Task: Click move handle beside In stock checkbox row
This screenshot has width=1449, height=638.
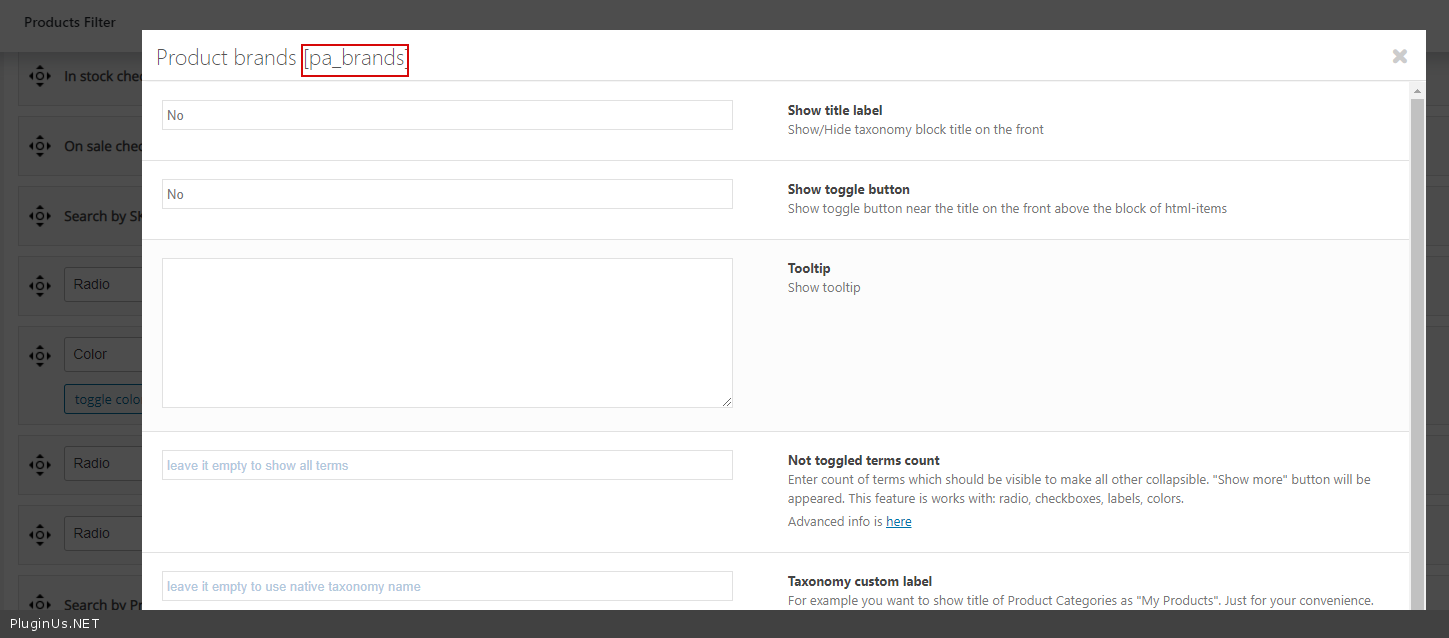Action: point(40,76)
